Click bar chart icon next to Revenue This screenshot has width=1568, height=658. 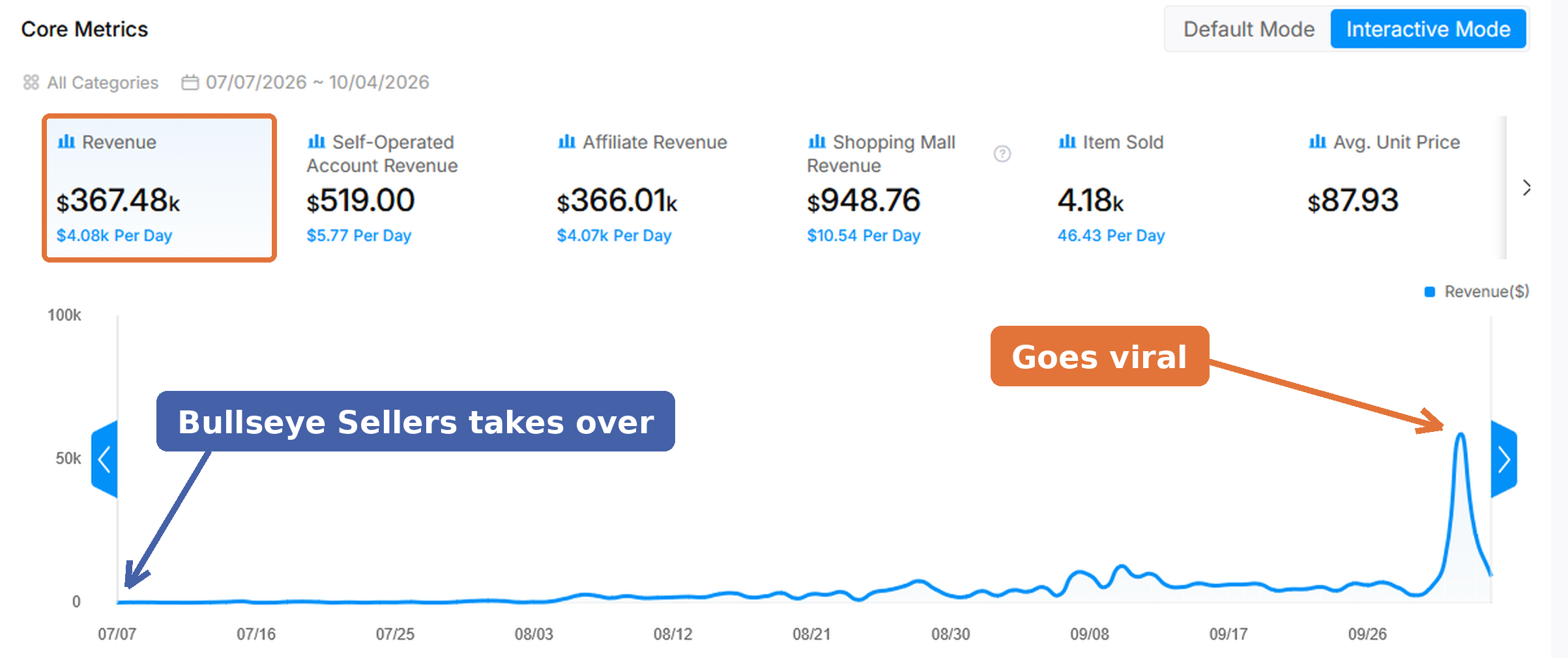(66, 141)
